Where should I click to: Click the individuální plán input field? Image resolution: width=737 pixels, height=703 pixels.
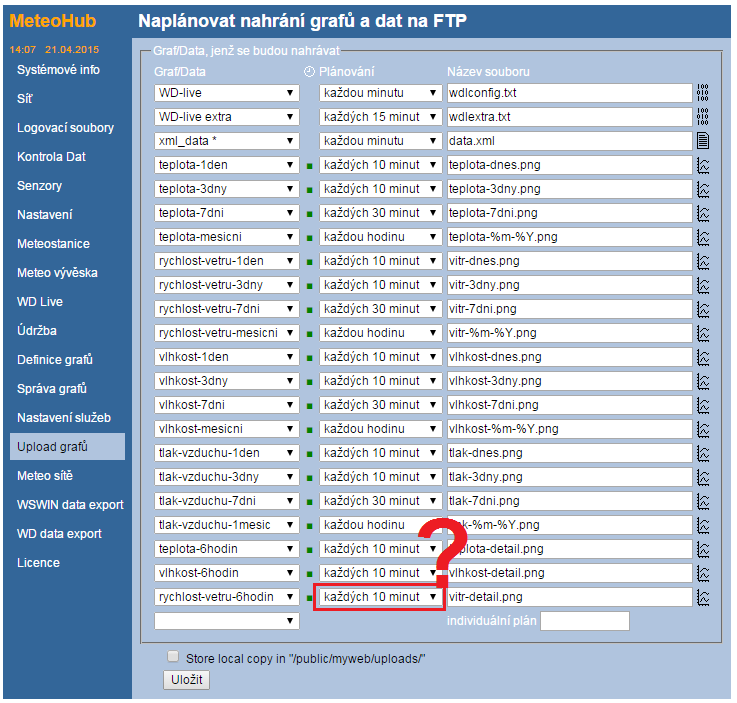coord(585,621)
